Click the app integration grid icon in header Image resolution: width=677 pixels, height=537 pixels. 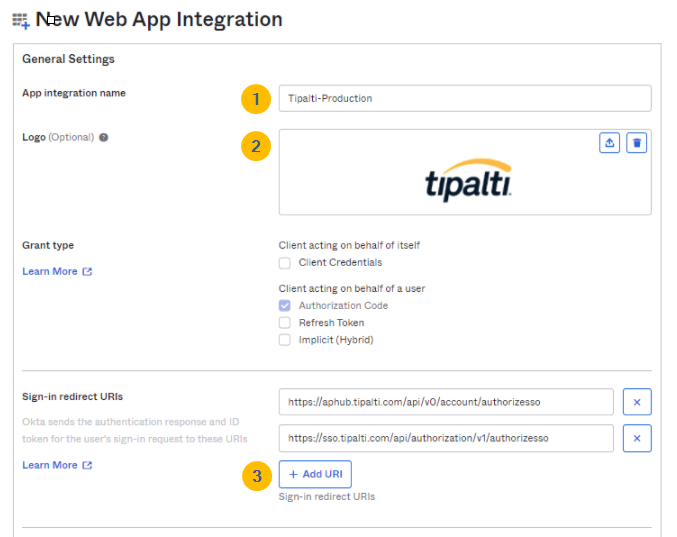click(x=20, y=20)
